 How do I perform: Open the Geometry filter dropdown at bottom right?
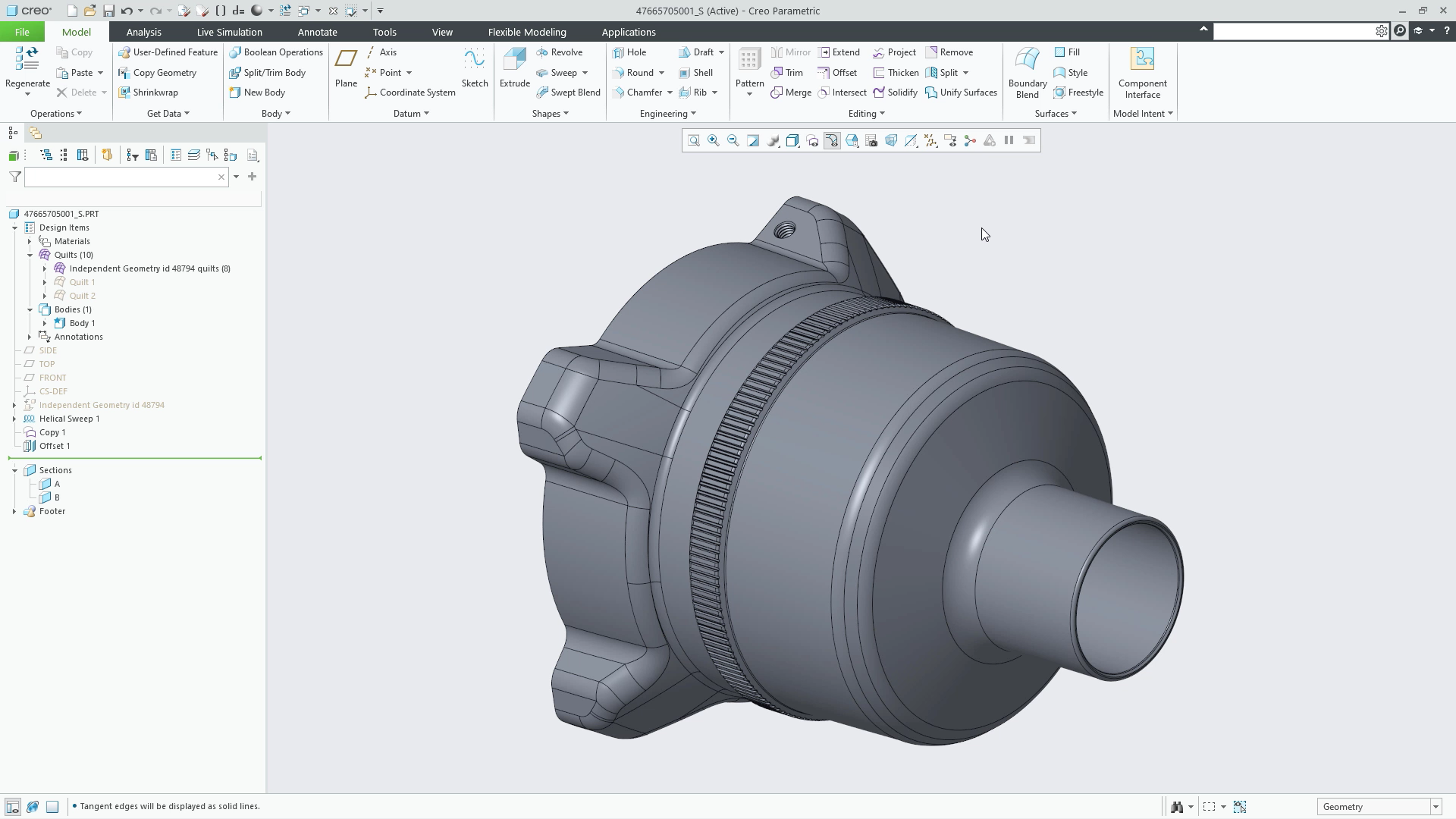pyautogui.click(x=1436, y=806)
